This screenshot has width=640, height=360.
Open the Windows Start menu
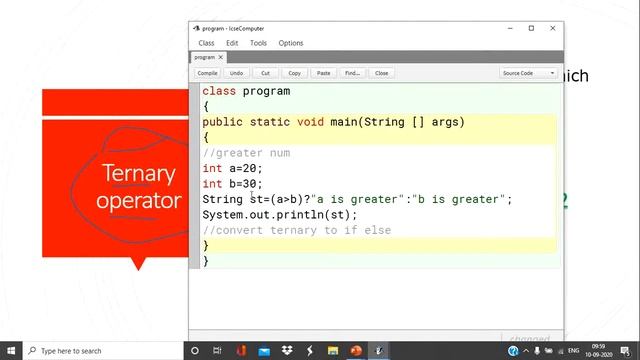[11, 351]
